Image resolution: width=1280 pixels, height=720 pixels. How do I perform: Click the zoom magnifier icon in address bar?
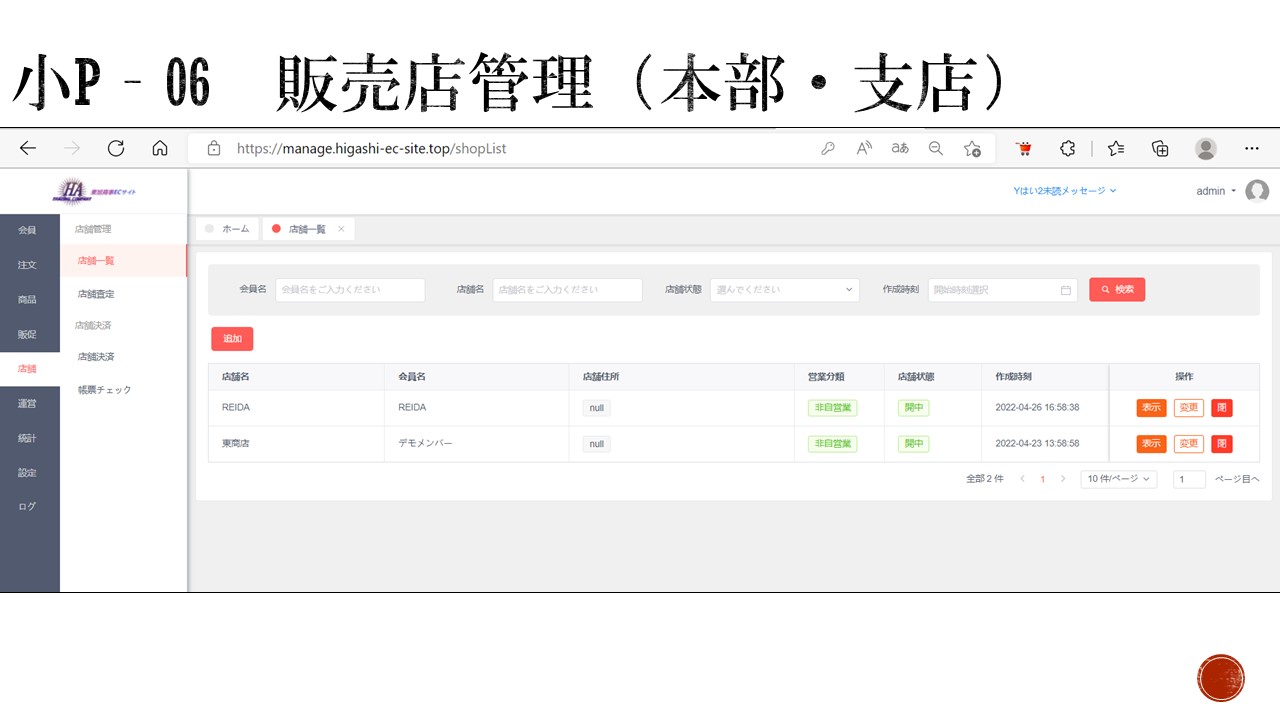pos(936,148)
